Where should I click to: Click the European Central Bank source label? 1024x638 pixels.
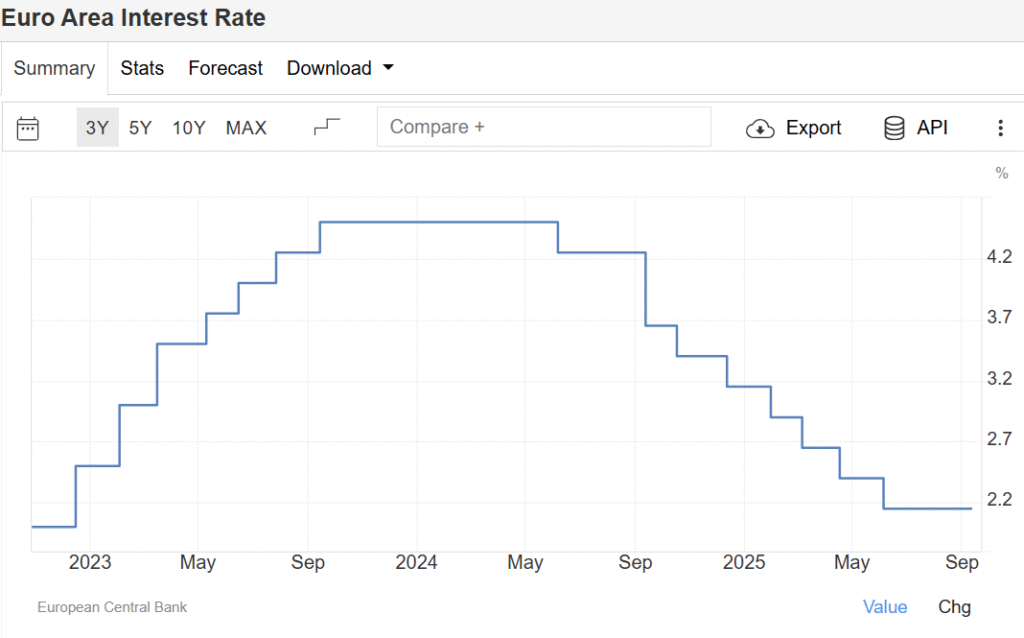coord(112,607)
